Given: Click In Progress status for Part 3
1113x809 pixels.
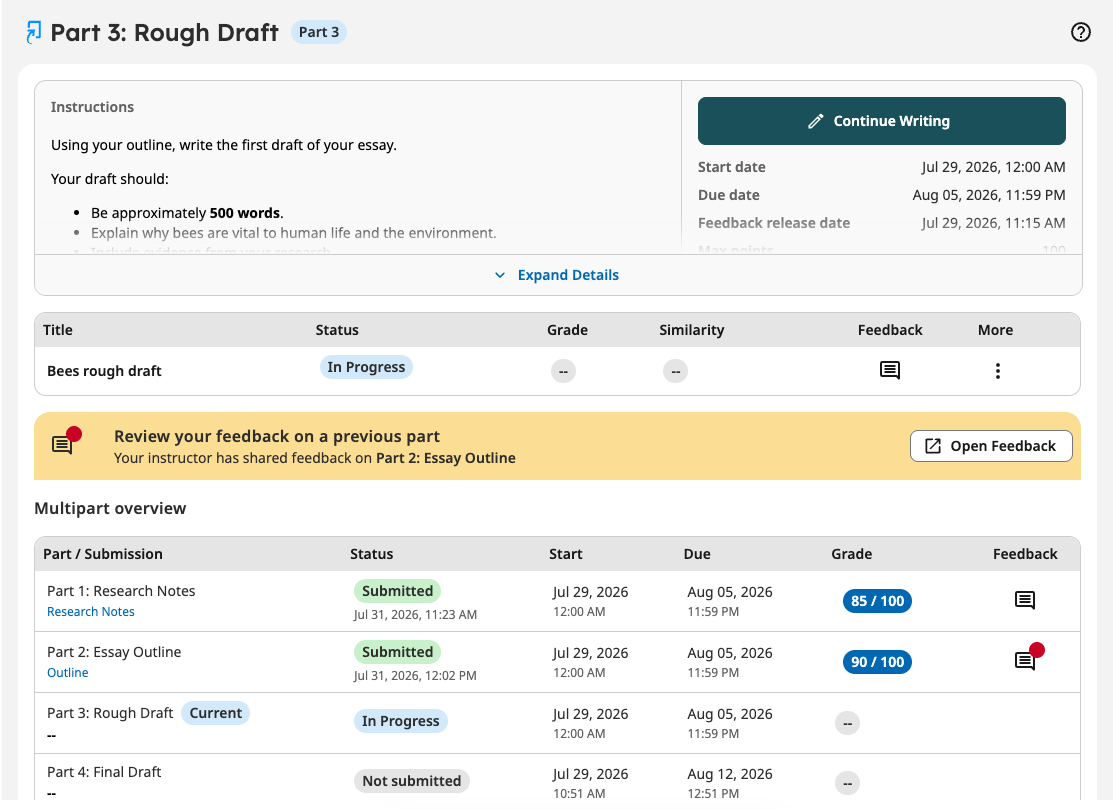Looking at the screenshot, I should pos(400,721).
